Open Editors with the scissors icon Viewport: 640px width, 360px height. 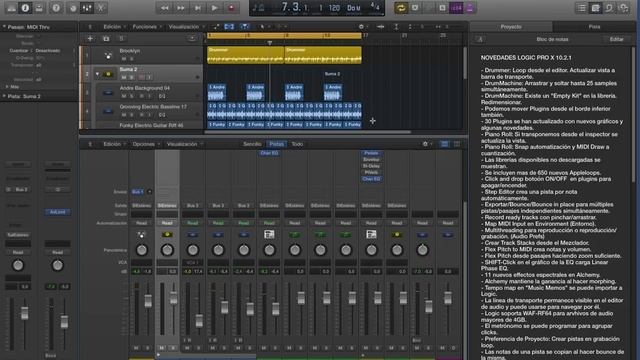[x=101, y=8]
